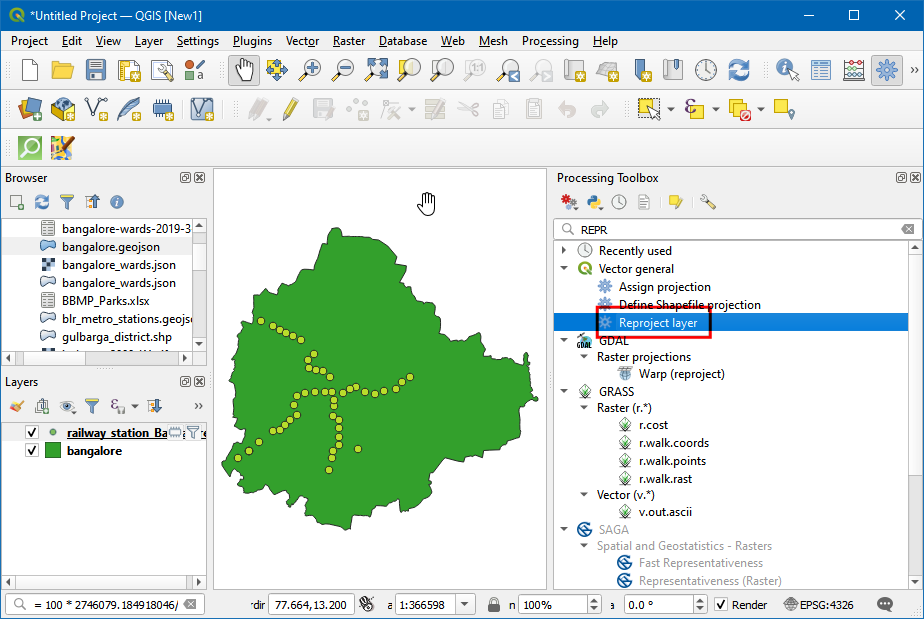Open the Zoom Full extent tool
This screenshot has width=924, height=619.
point(377,70)
